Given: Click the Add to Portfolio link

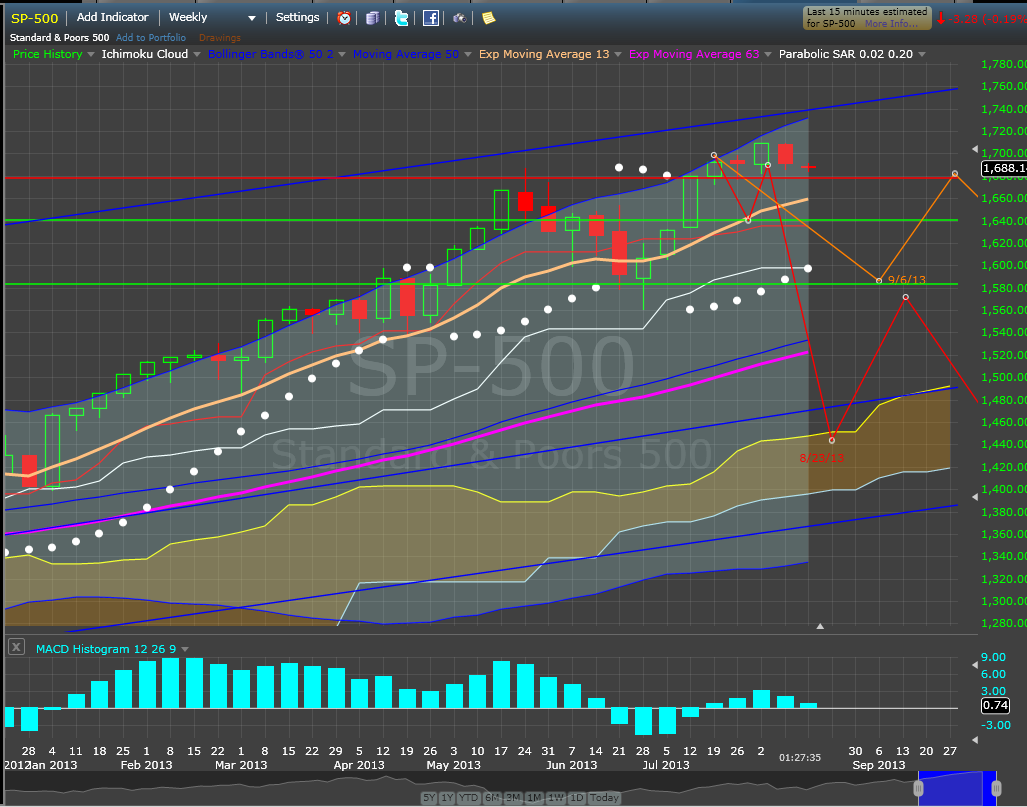Looking at the screenshot, I should point(151,38).
